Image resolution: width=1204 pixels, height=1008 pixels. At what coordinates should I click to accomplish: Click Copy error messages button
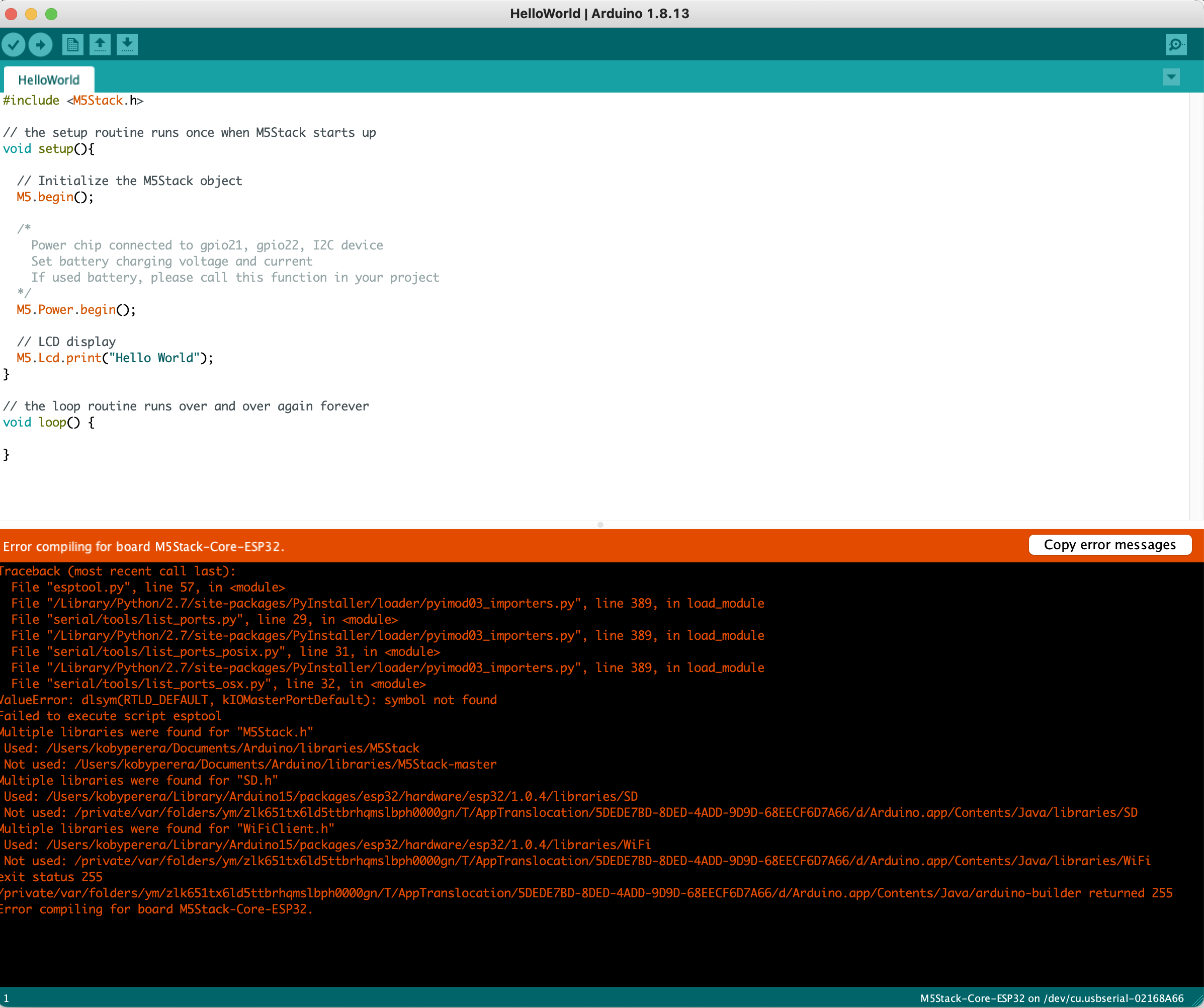[x=1110, y=545]
